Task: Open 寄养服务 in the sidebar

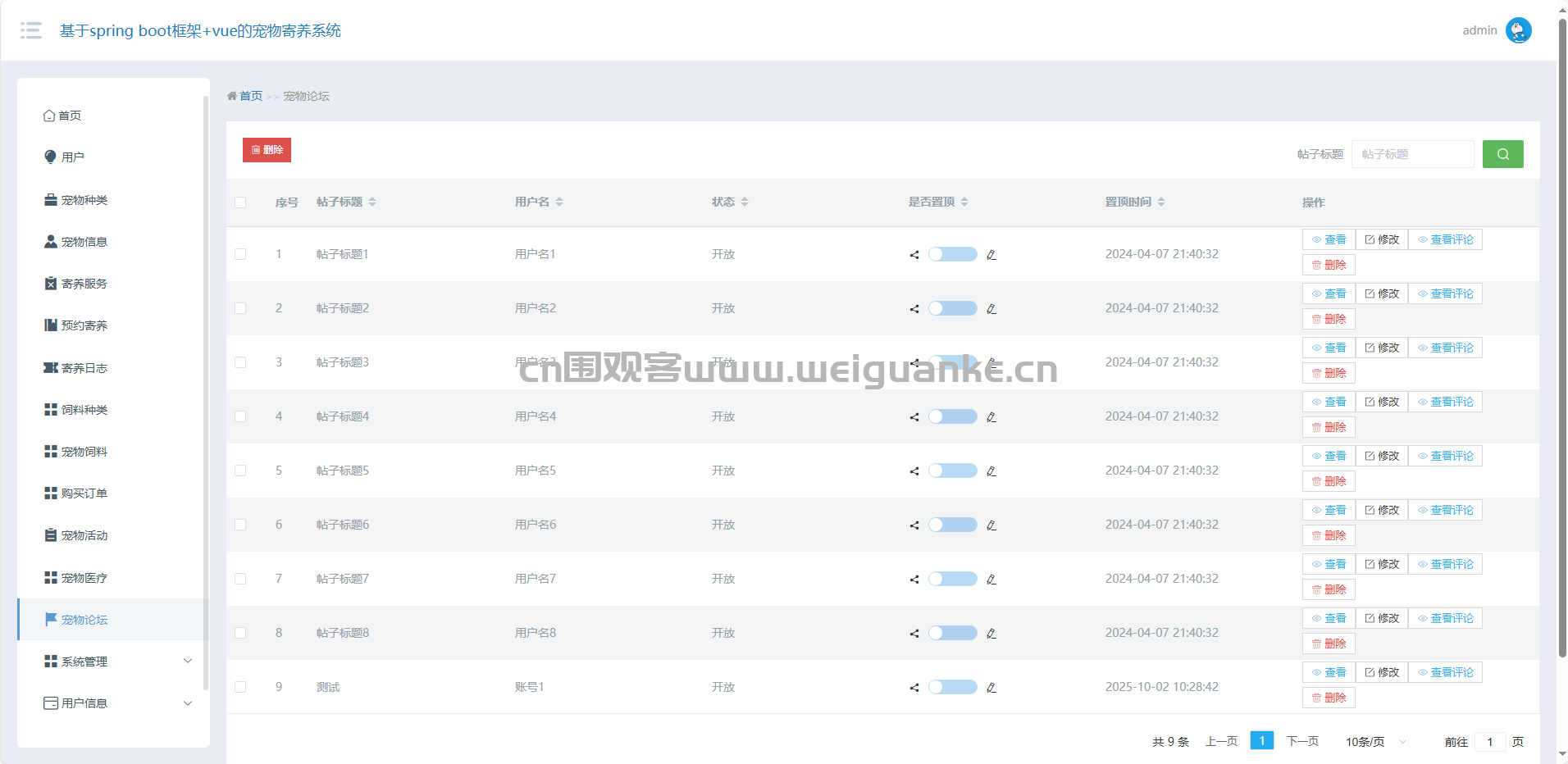Action: 84,284
